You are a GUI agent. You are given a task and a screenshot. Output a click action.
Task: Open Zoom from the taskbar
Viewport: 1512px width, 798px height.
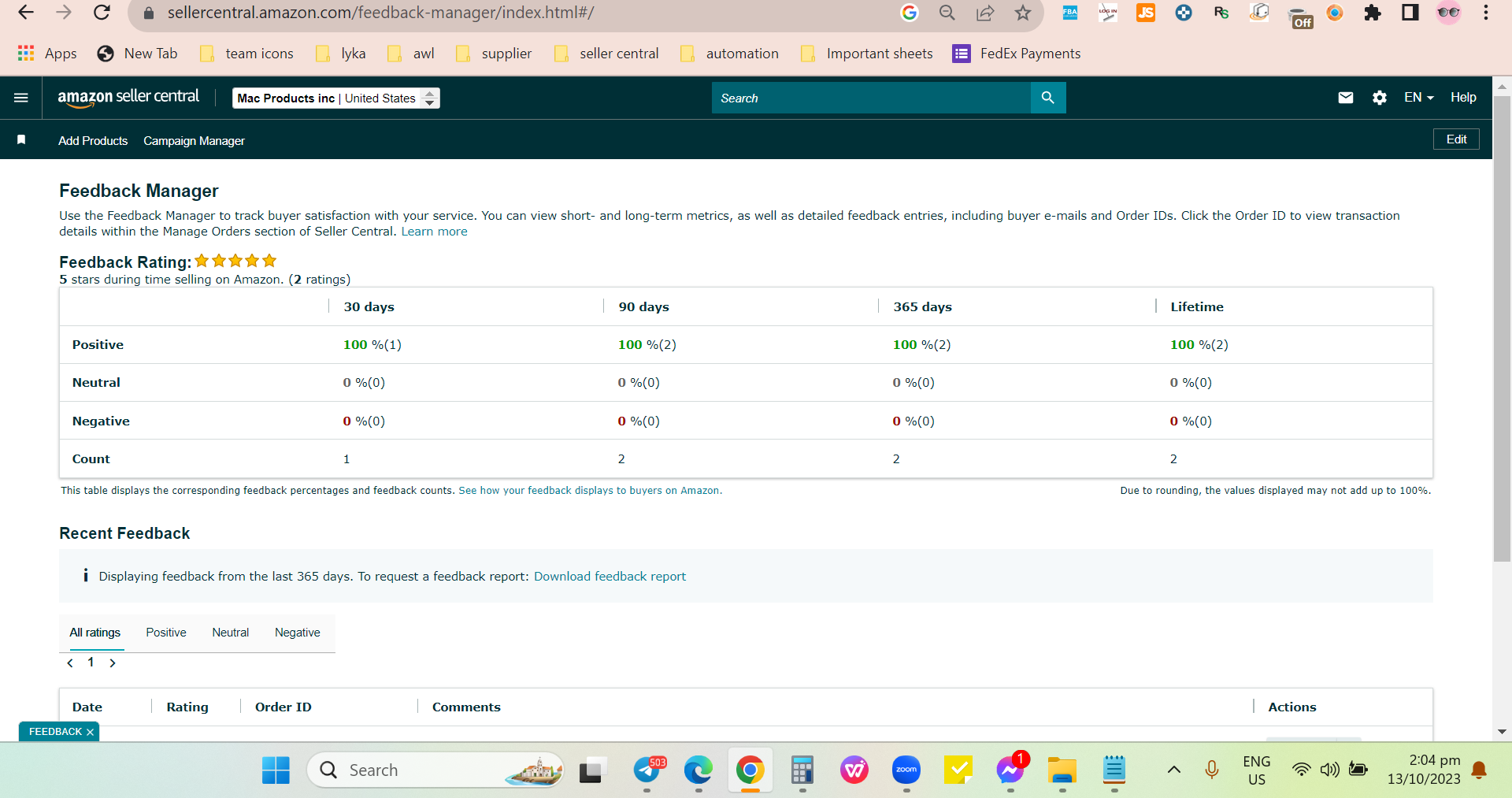(906, 770)
